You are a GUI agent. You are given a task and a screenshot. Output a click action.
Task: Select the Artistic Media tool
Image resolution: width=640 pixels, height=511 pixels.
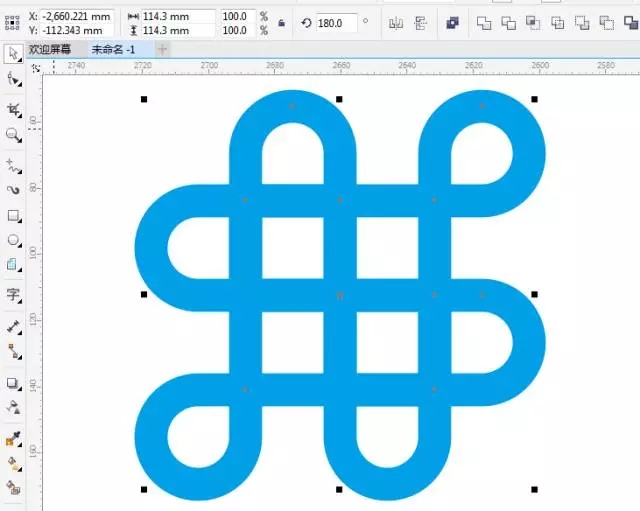click(x=13, y=190)
